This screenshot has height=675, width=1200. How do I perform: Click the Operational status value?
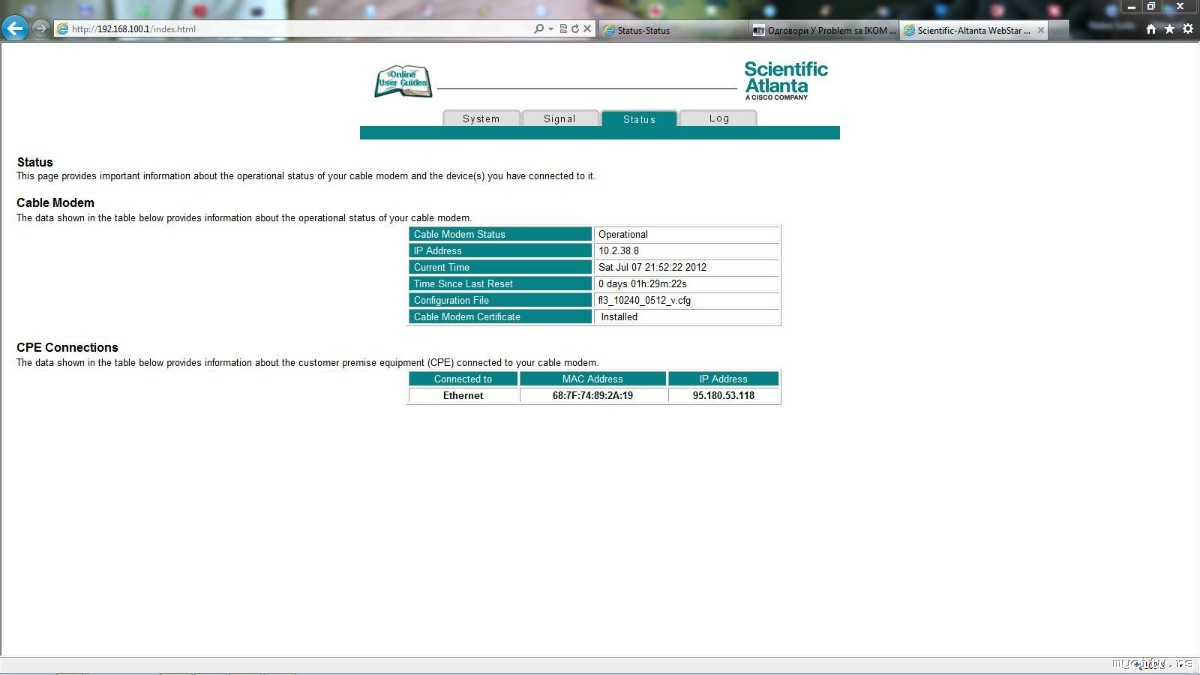pos(623,235)
